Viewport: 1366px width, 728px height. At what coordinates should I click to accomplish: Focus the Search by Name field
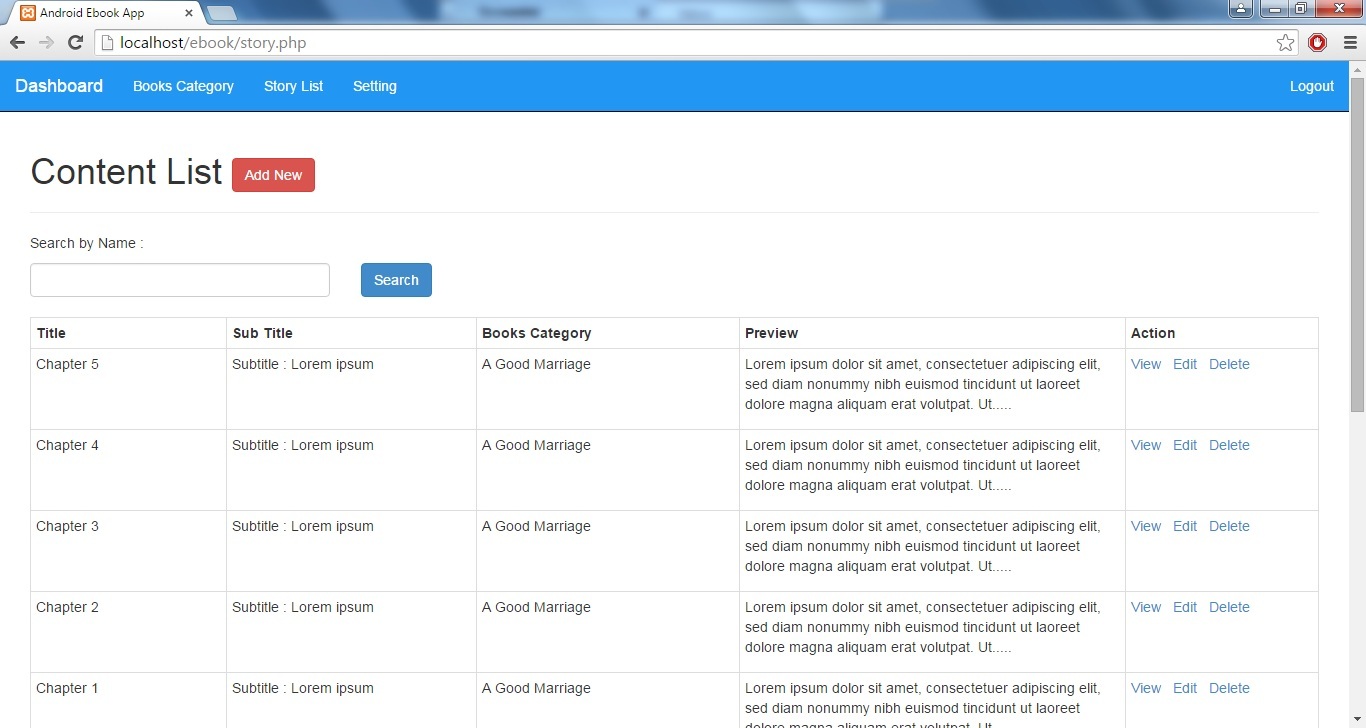180,280
